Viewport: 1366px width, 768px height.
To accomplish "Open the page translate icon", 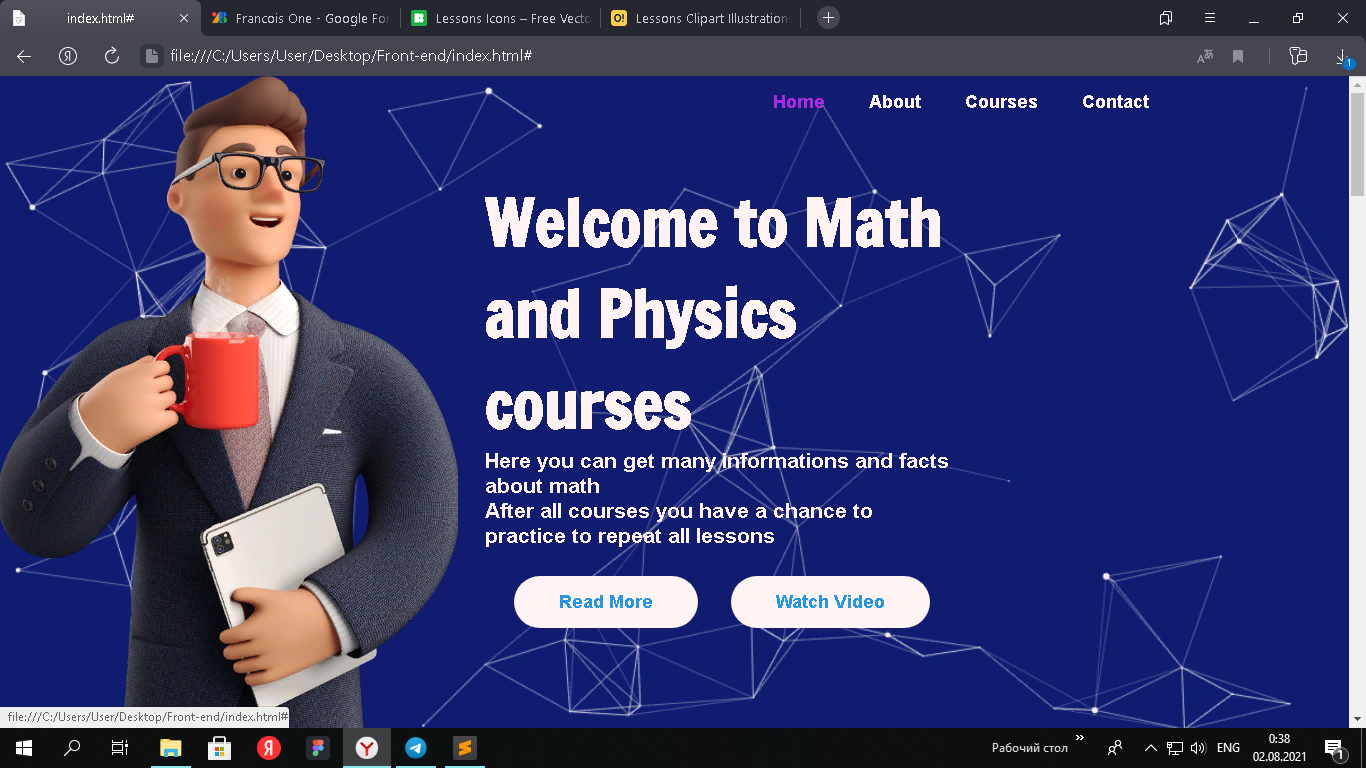I will [x=1205, y=57].
